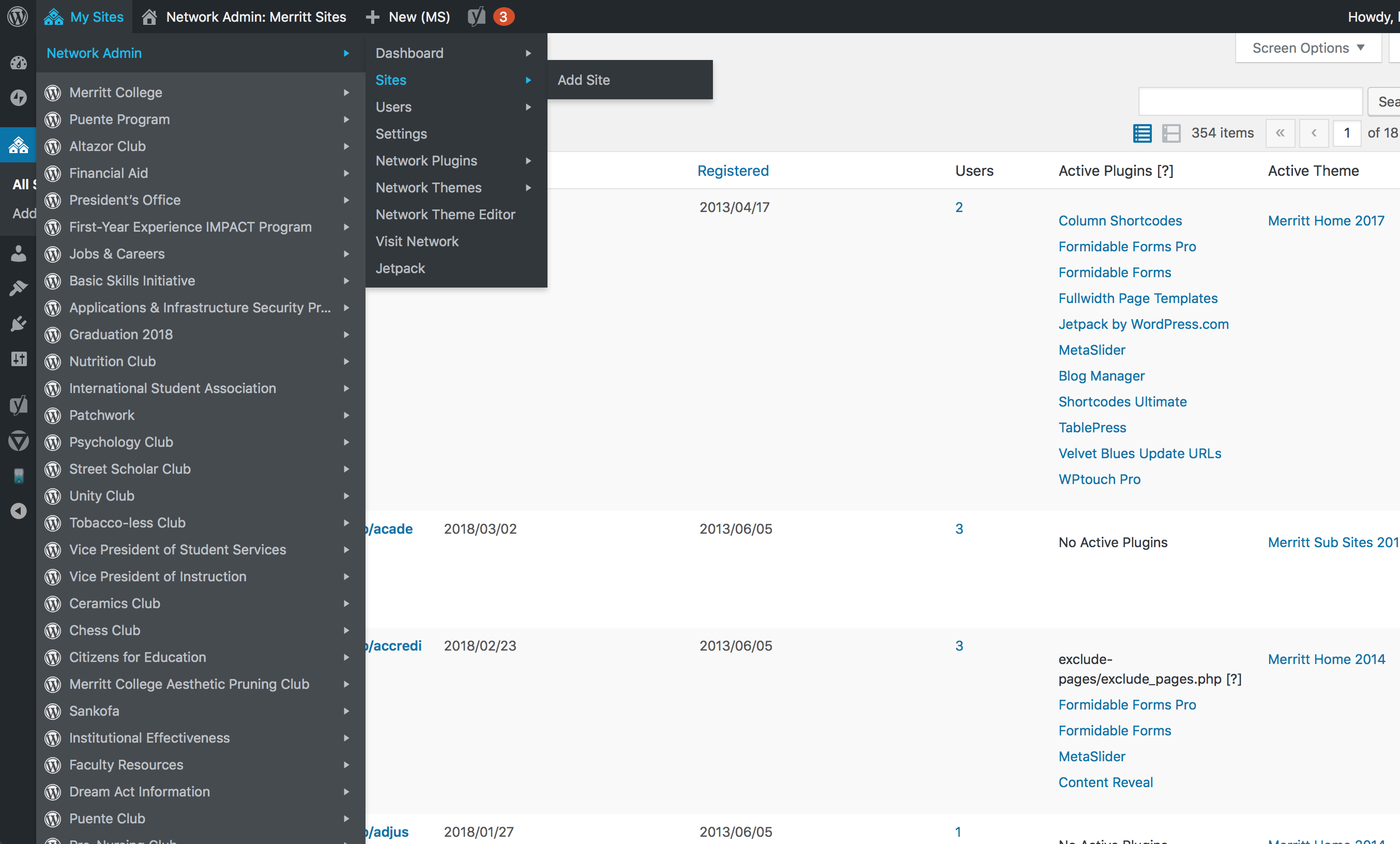1400x844 pixels.
Task: Open Institutional Effectiveness site menu
Action: tap(149, 737)
